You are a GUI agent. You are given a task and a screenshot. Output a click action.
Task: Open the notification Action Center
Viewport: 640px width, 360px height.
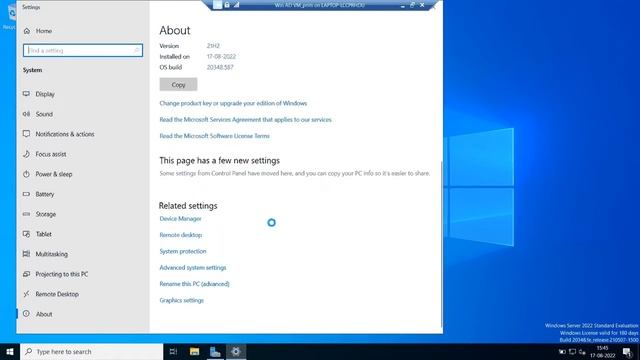[x=627, y=351]
